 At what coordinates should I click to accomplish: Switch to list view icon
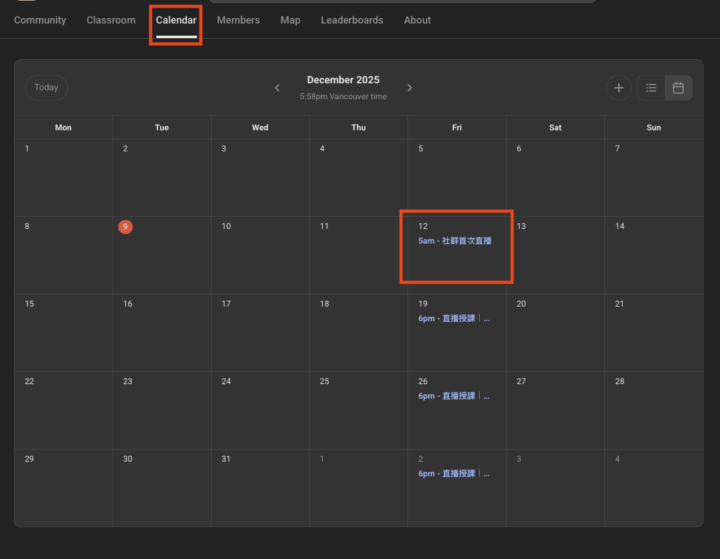(651, 88)
